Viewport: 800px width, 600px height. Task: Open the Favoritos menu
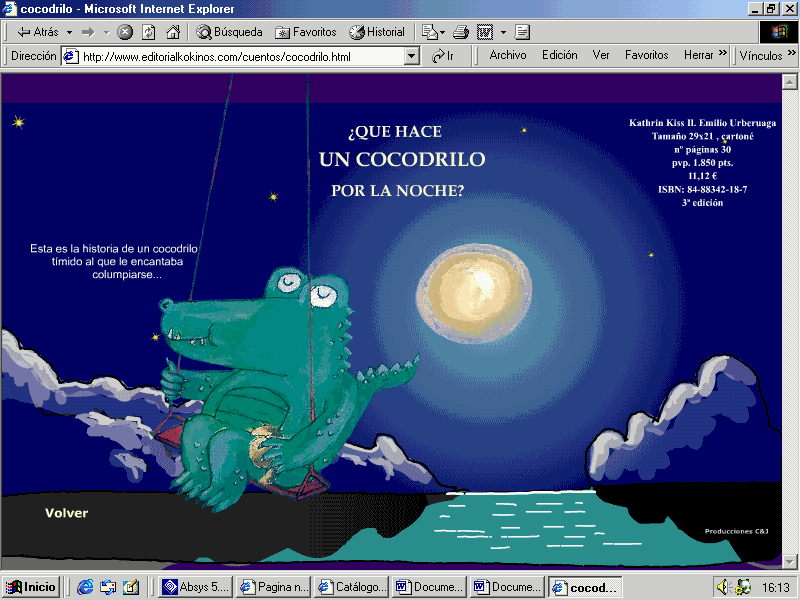[646, 55]
